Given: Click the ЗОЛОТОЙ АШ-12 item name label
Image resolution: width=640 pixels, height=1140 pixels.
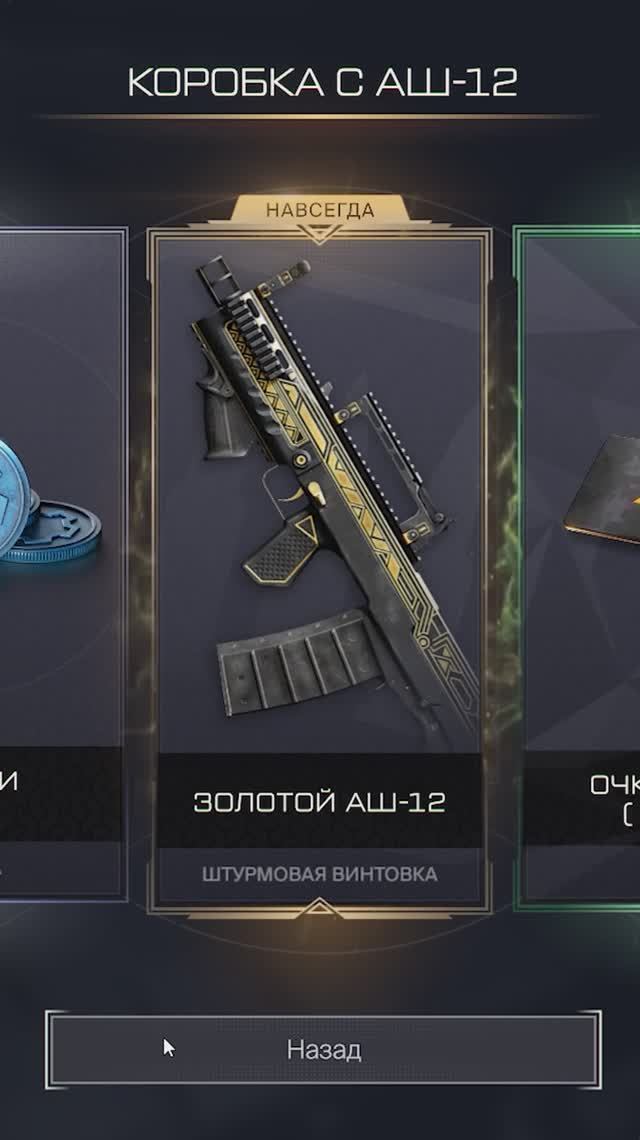Looking at the screenshot, I should point(319,801).
